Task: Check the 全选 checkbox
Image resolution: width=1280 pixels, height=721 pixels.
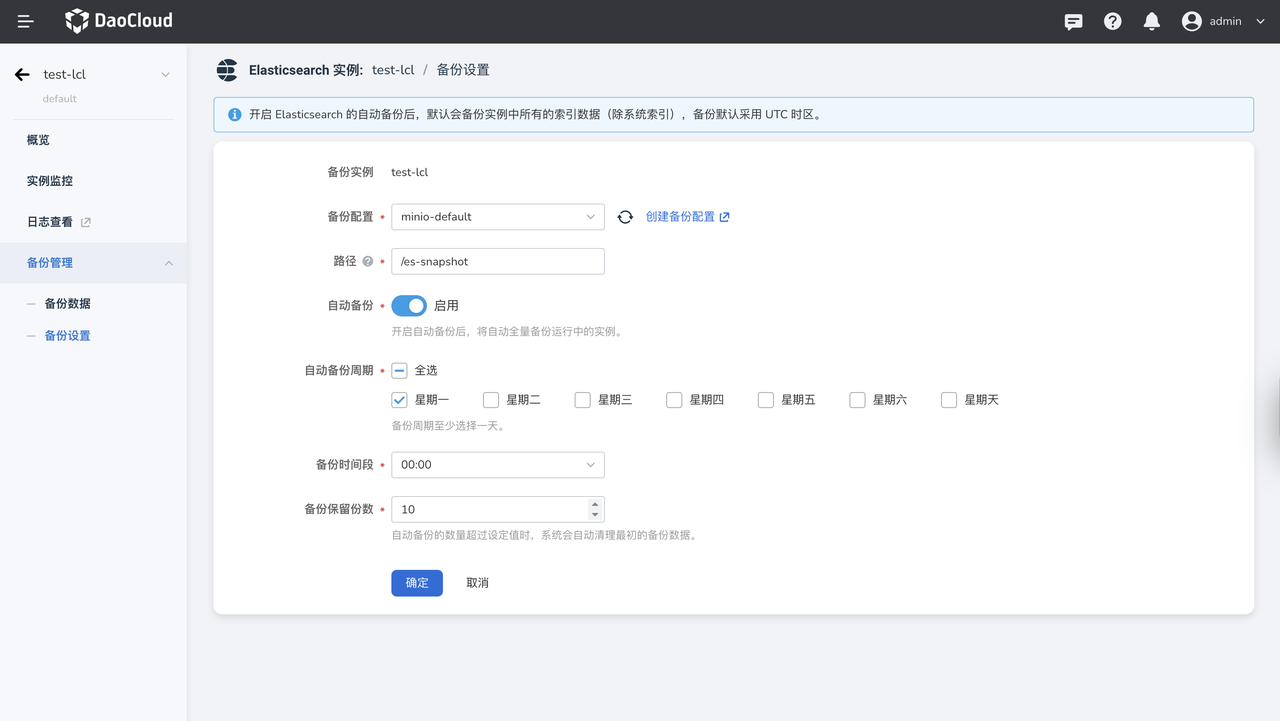Action: [400, 371]
